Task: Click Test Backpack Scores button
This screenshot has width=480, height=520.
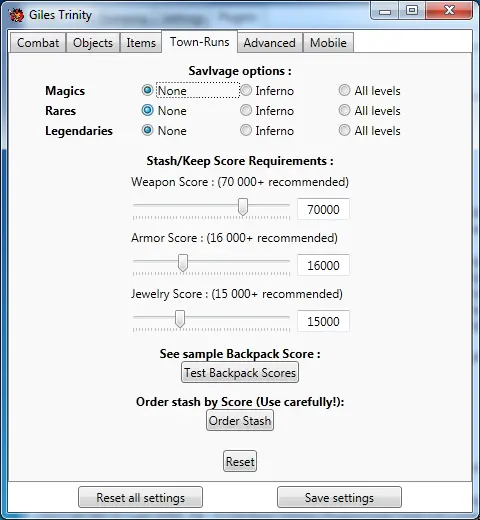Action: click(240, 373)
